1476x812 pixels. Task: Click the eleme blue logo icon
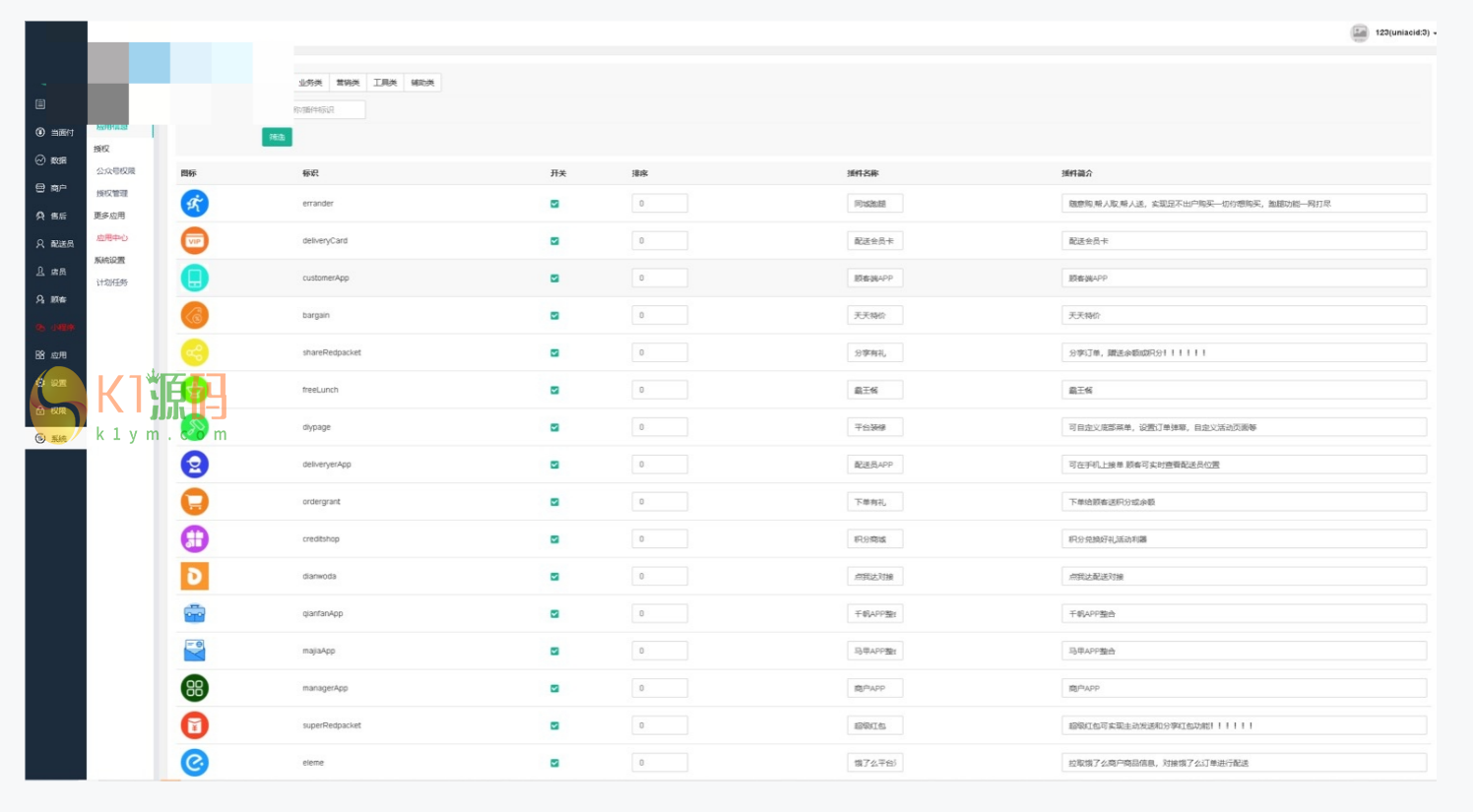click(x=195, y=763)
